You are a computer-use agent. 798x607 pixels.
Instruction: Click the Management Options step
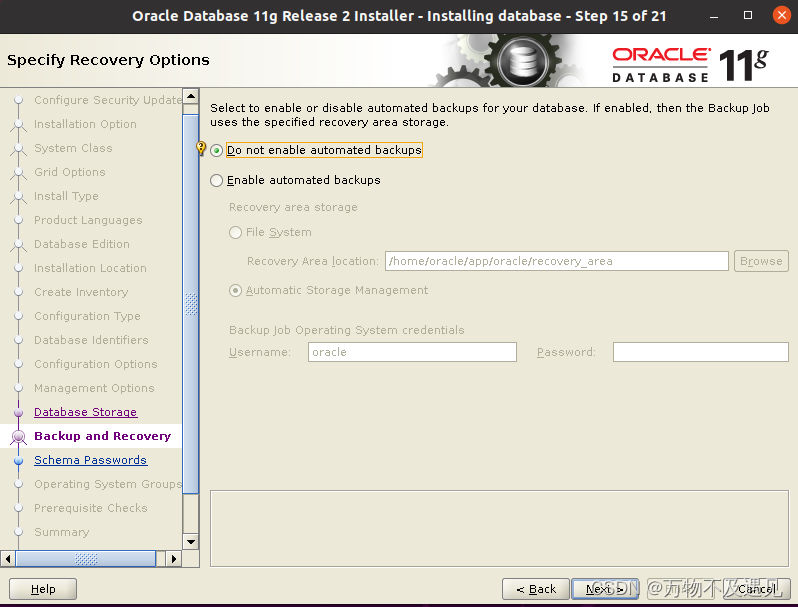(x=94, y=388)
